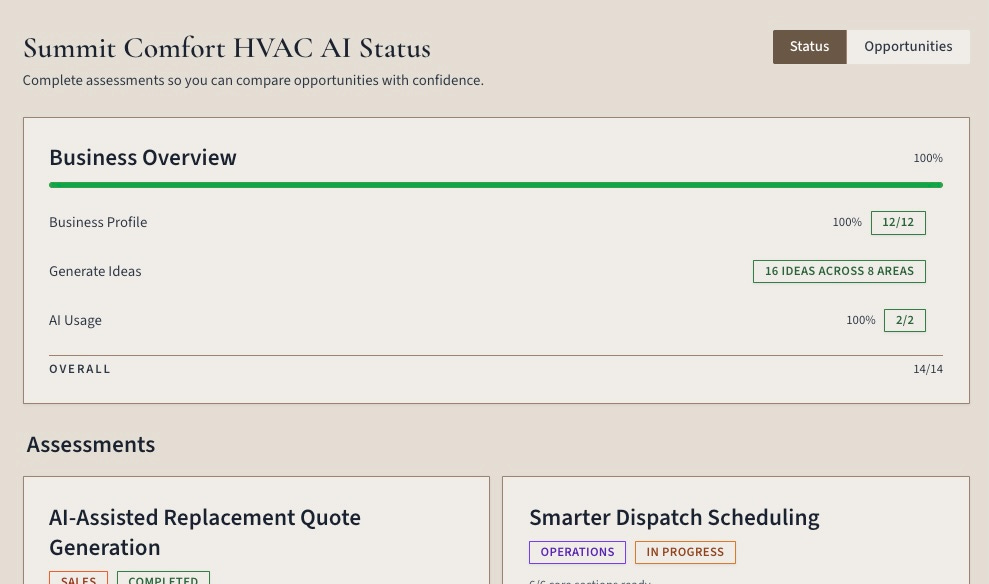
Task: Open the Generate Ideas row
Action: [496, 271]
